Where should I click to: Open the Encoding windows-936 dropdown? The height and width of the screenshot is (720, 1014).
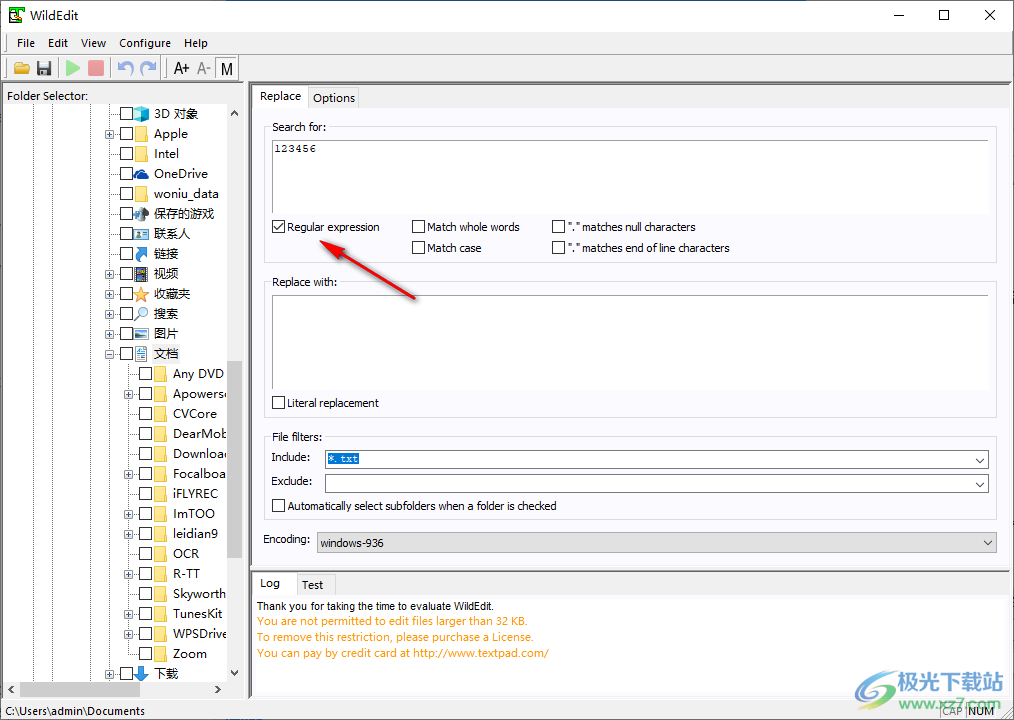coord(988,543)
